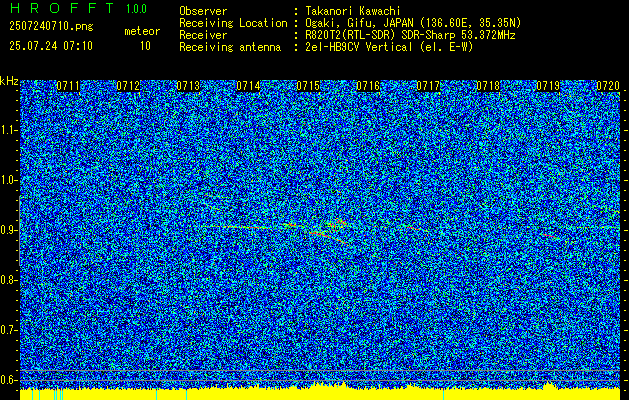Click the kHz axis unit label
This screenshot has height=400, width=629.
coord(9,81)
